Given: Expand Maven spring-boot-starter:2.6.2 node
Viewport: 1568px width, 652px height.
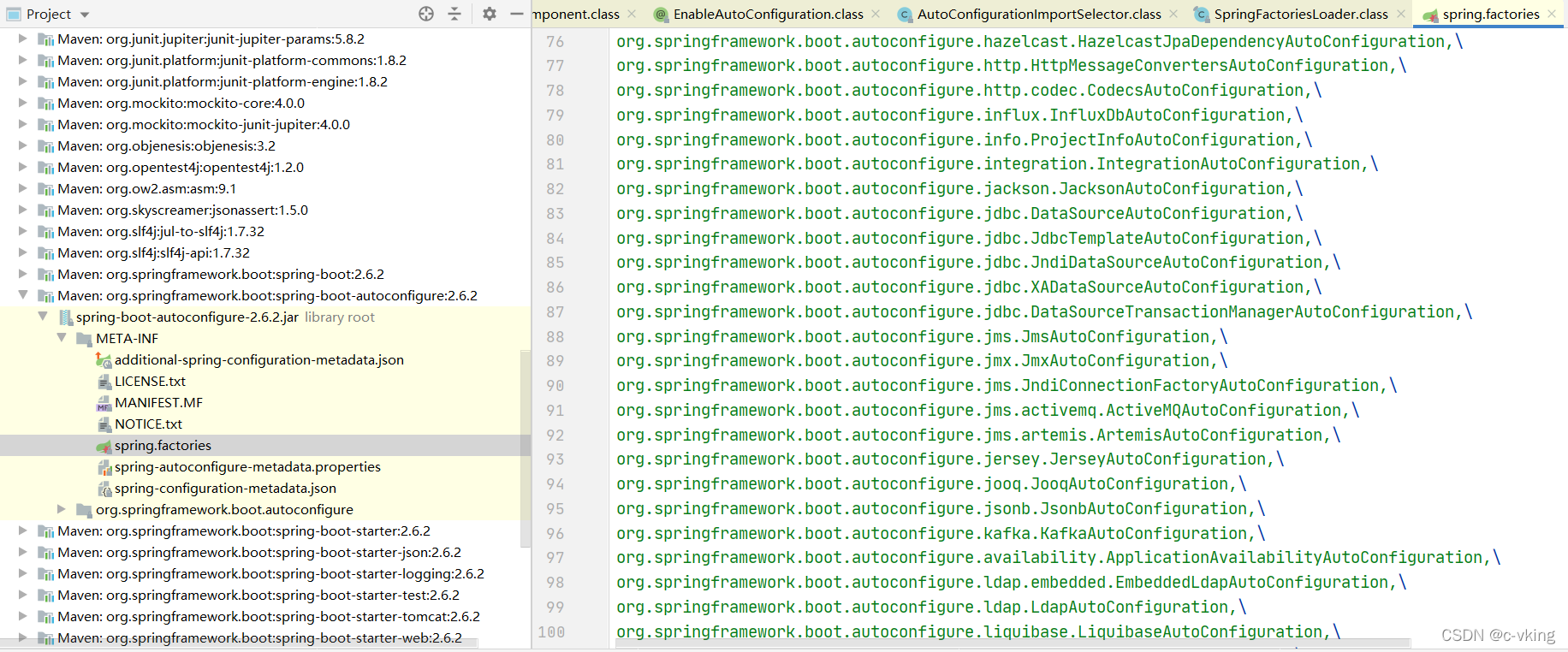Looking at the screenshot, I should (23, 530).
